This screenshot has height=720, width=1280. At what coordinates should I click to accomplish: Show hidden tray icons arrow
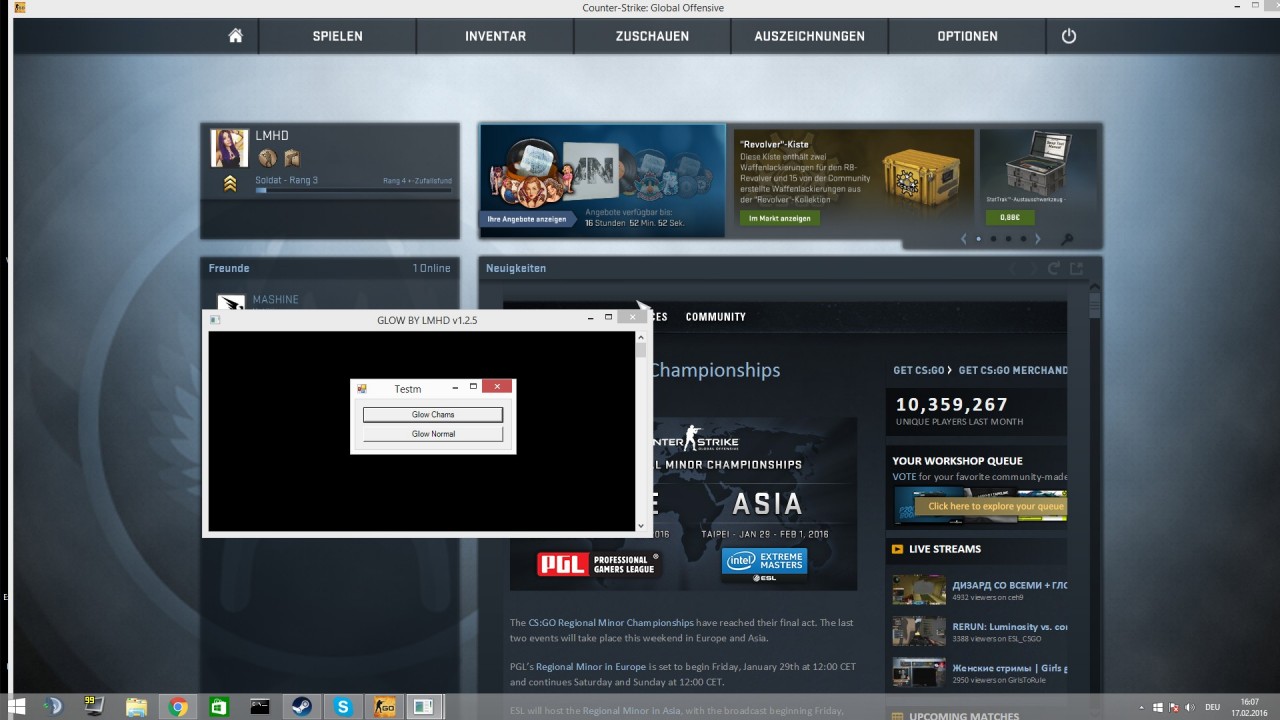pos(1143,707)
